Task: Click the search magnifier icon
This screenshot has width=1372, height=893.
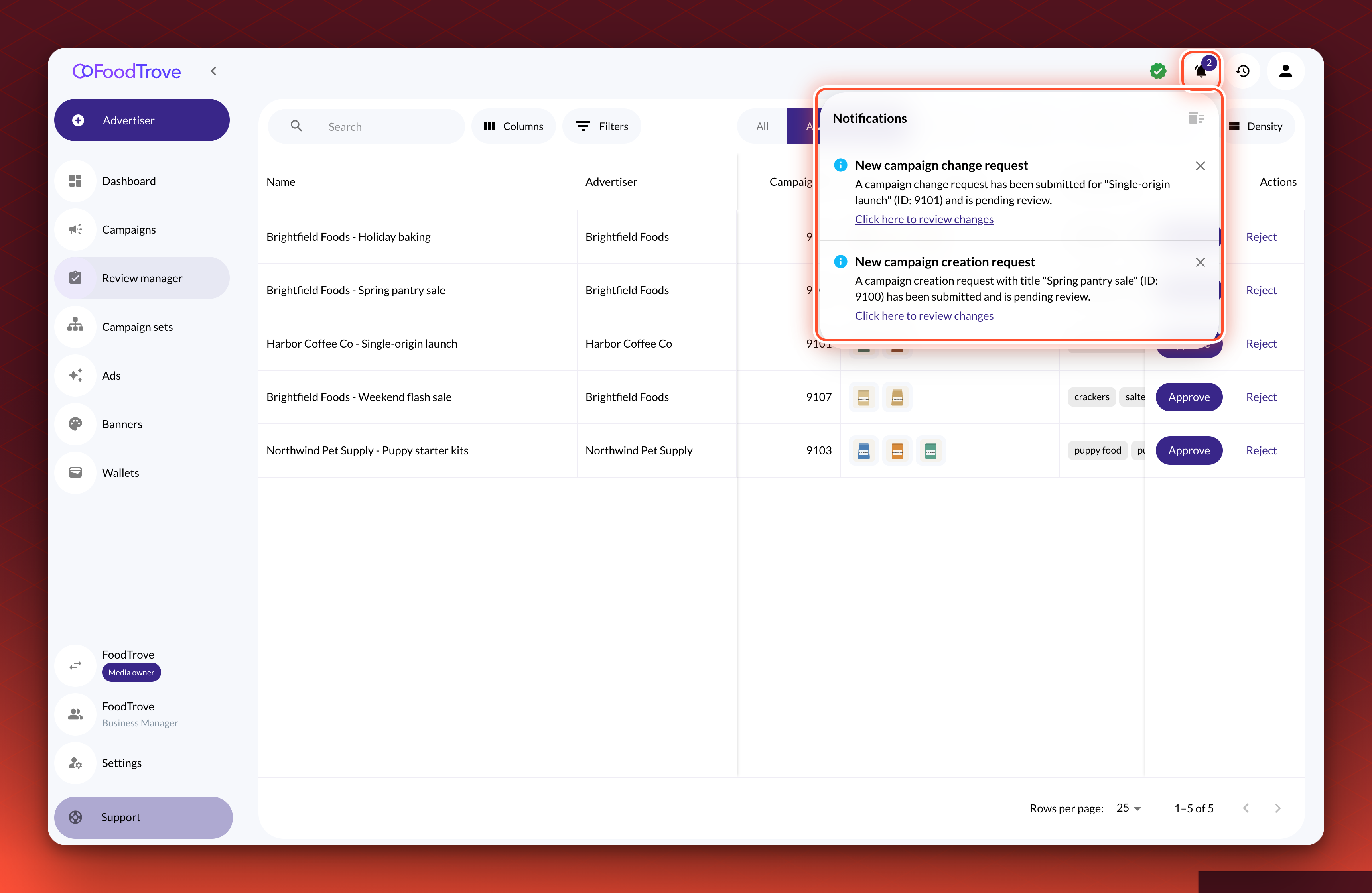Action: [x=296, y=126]
